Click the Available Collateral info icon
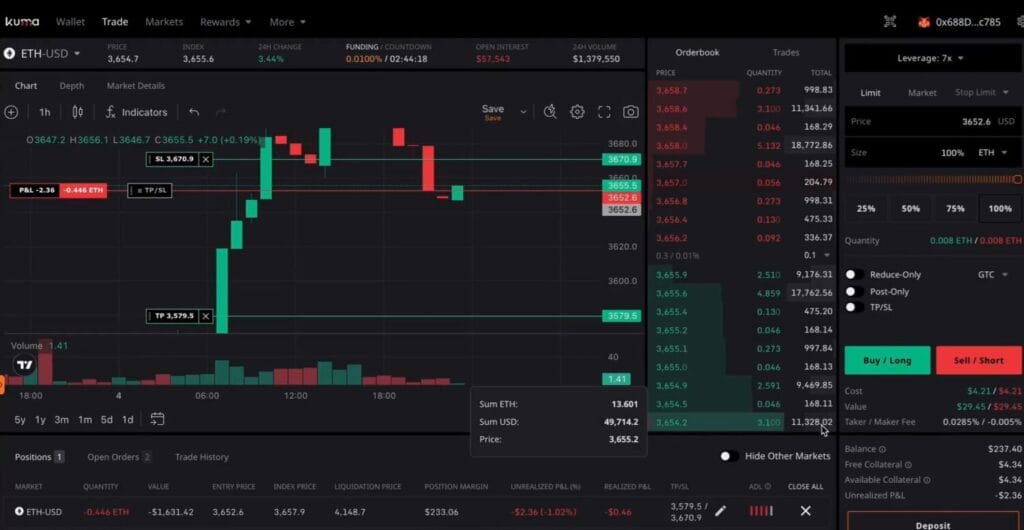The height and width of the screenshot is (530, 1024). [927, 480]
